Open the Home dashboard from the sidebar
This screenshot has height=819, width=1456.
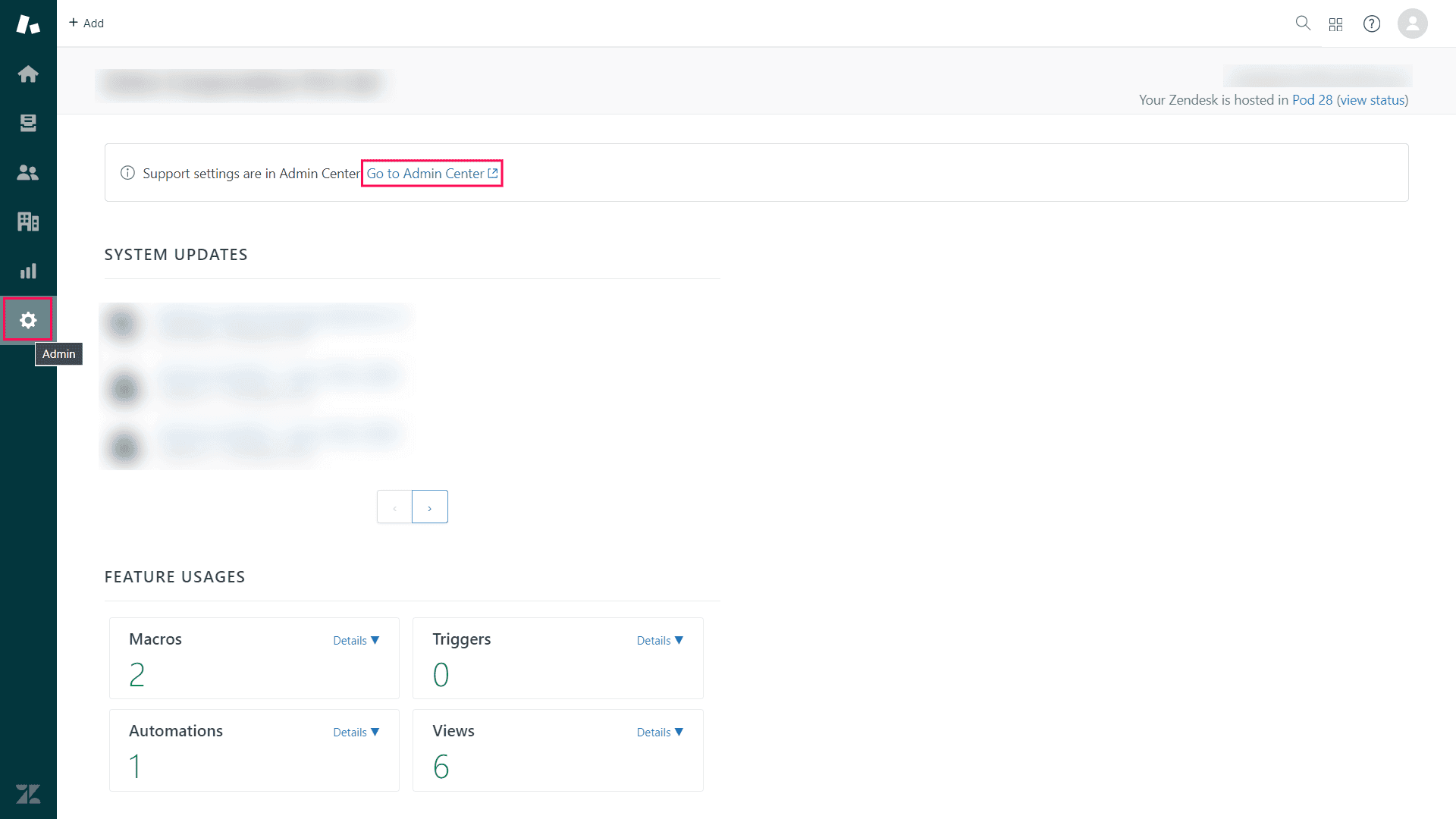click(x=28, y=74)
